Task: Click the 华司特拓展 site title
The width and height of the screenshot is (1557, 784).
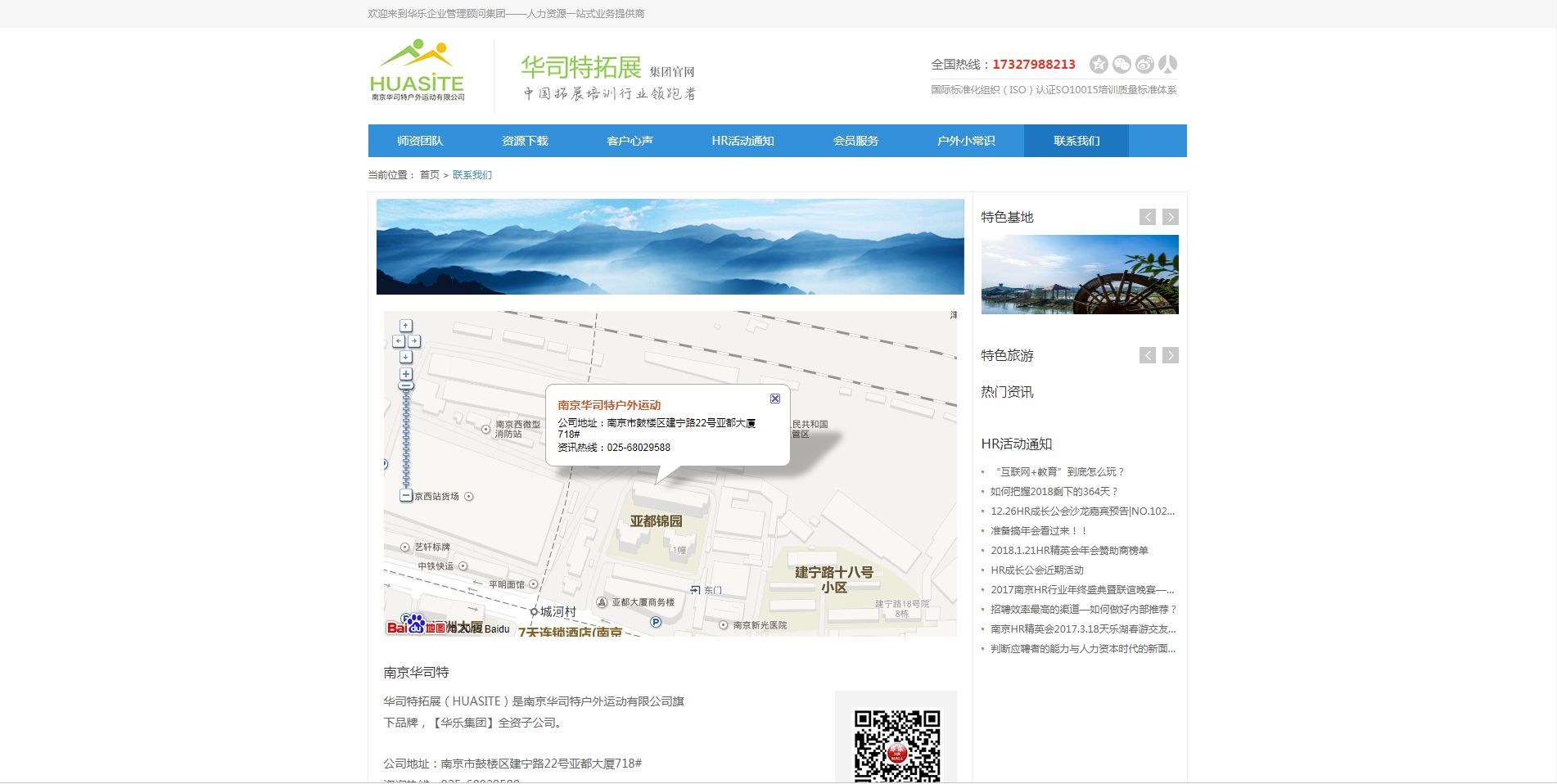Action: 581,67
